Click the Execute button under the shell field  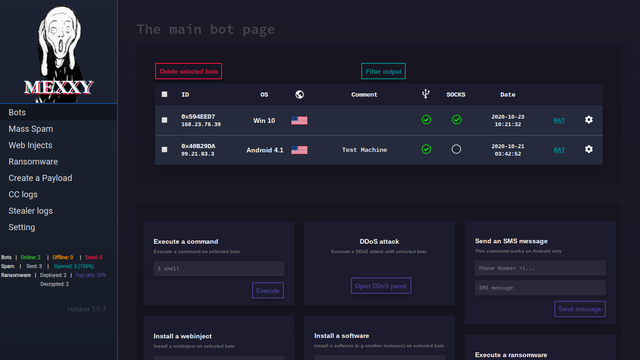pyautogui.click(x=268, y=291)
